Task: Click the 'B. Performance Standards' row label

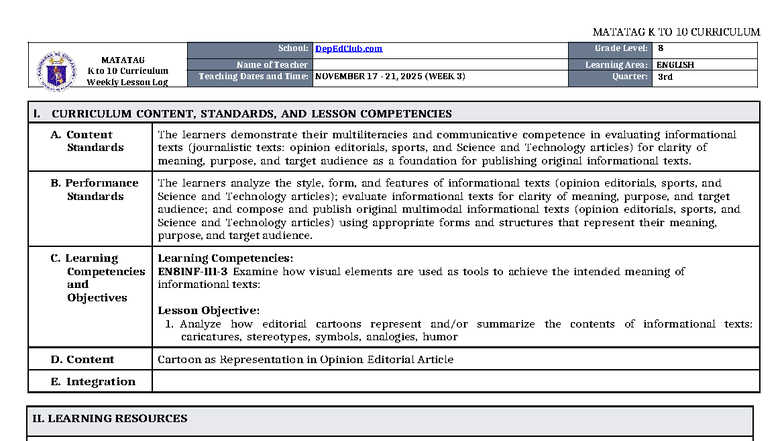Action: (94, 190)
